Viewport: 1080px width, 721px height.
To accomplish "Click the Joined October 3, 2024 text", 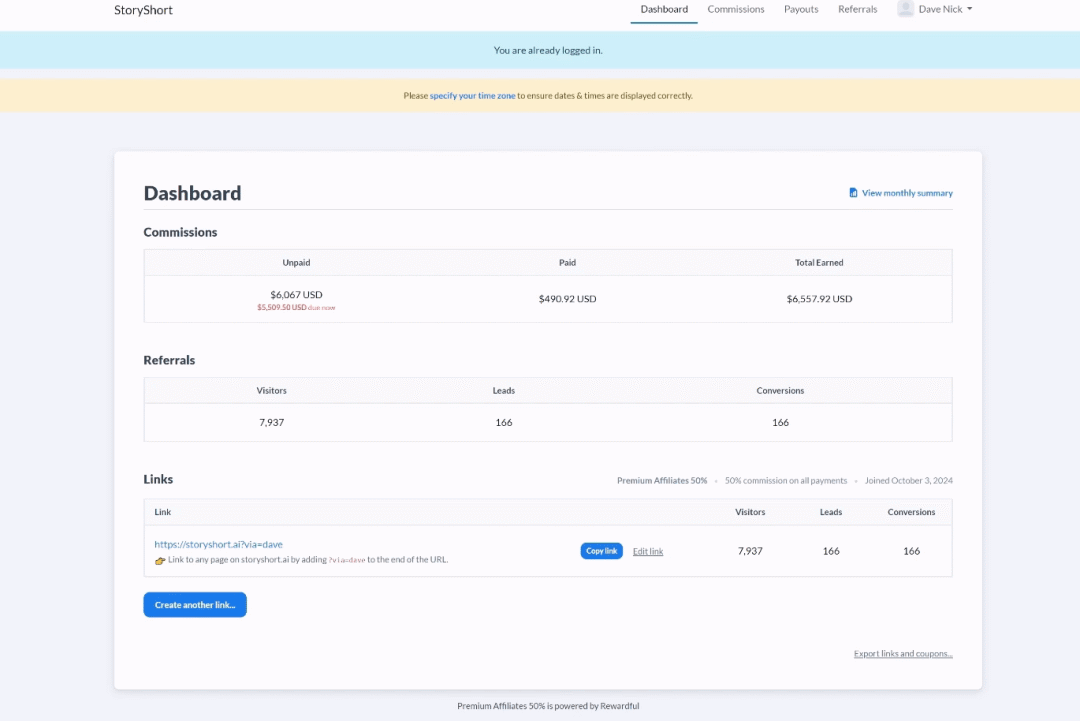I will pyautogui.click(x=908, y=481).
